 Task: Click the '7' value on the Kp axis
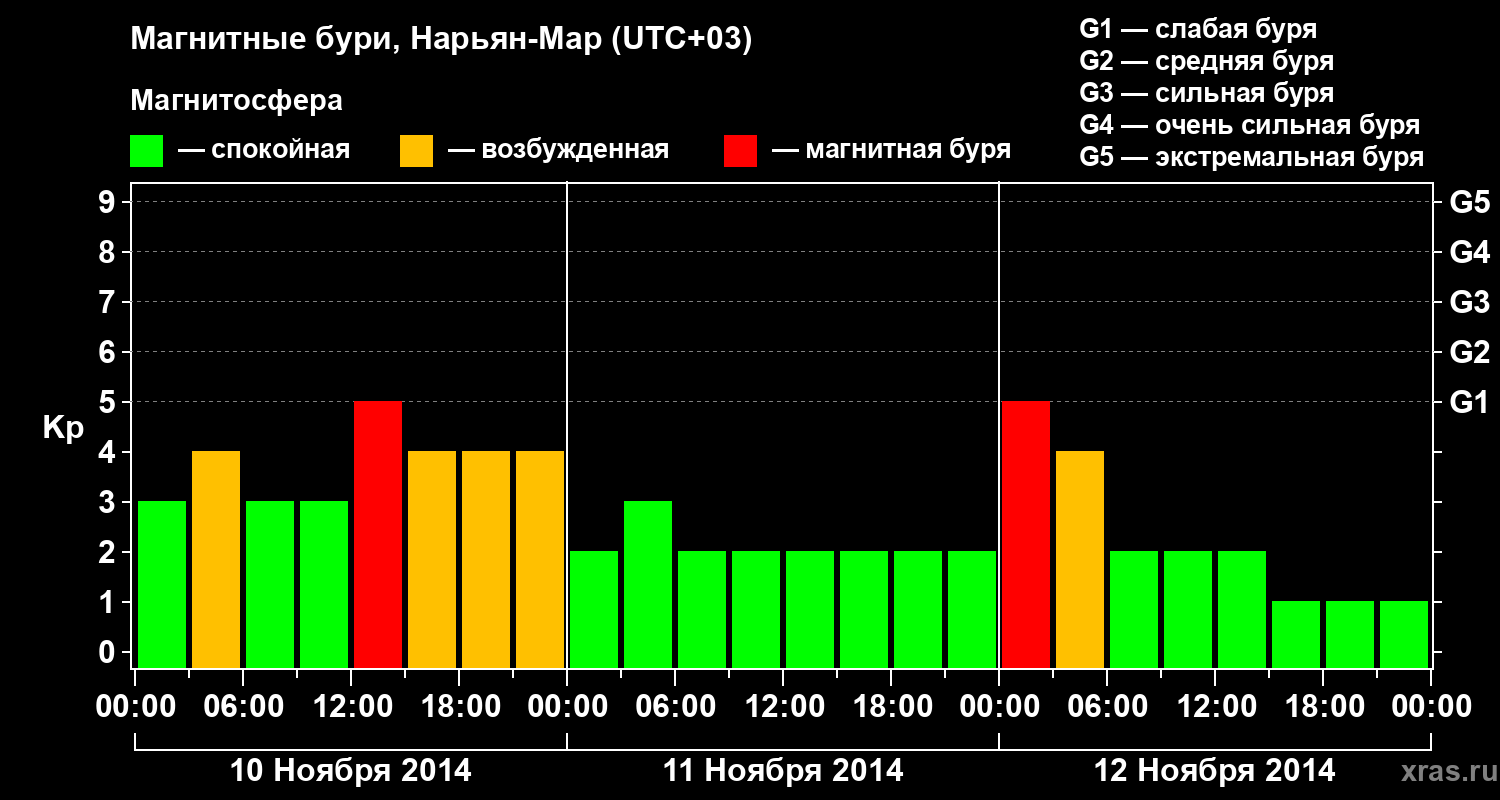click(109, 302)
